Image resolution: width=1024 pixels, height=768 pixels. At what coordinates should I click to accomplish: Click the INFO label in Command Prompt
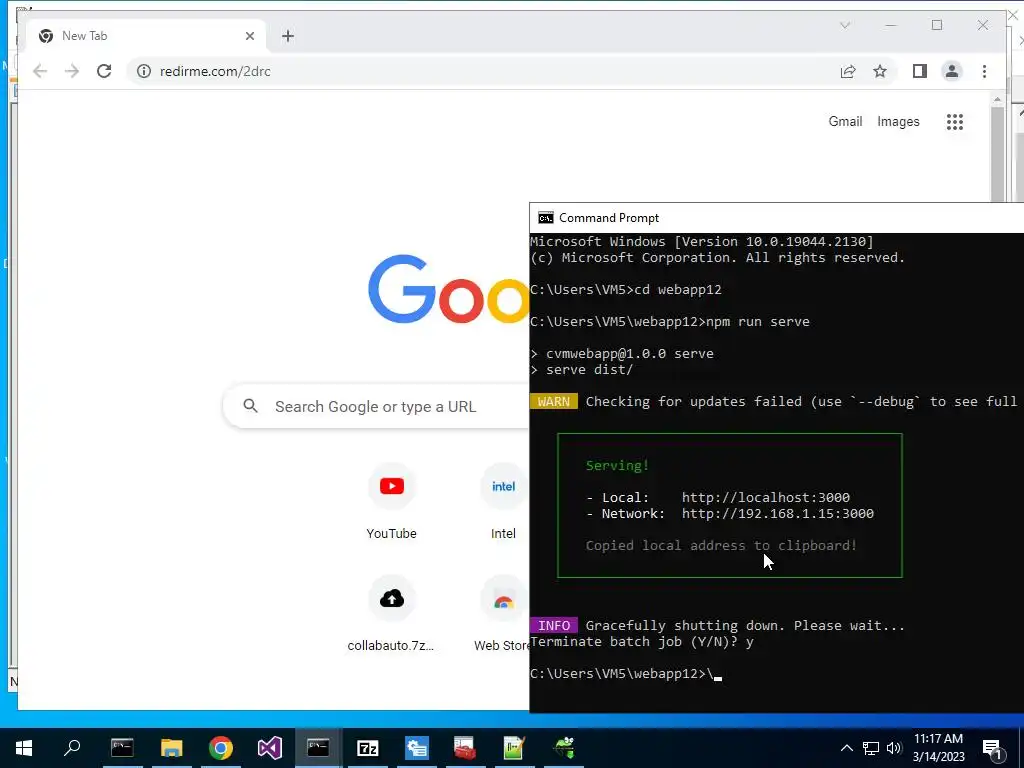(553, 626)
